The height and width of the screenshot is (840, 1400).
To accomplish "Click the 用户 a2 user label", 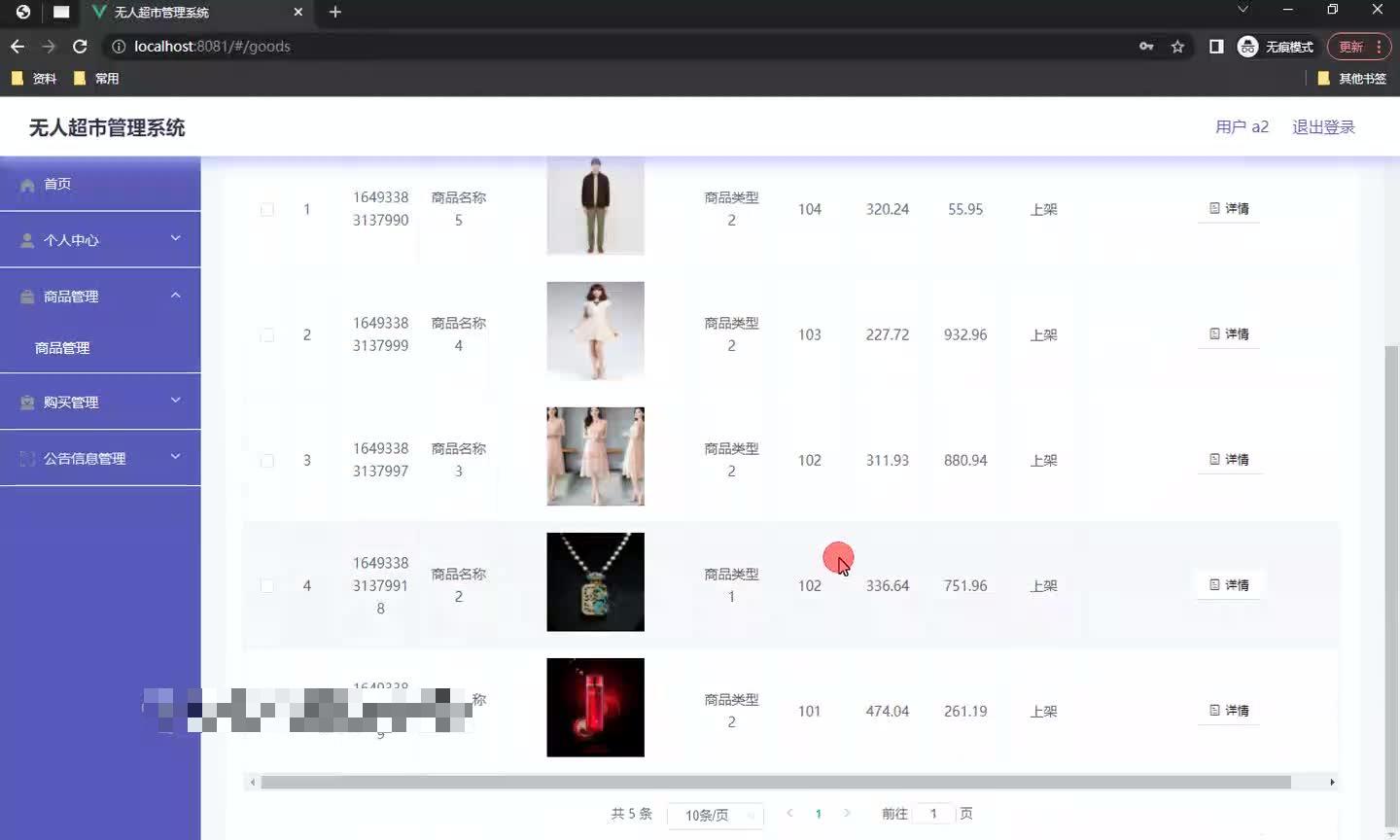I will pyautogui.click(x=1242, y=127).
